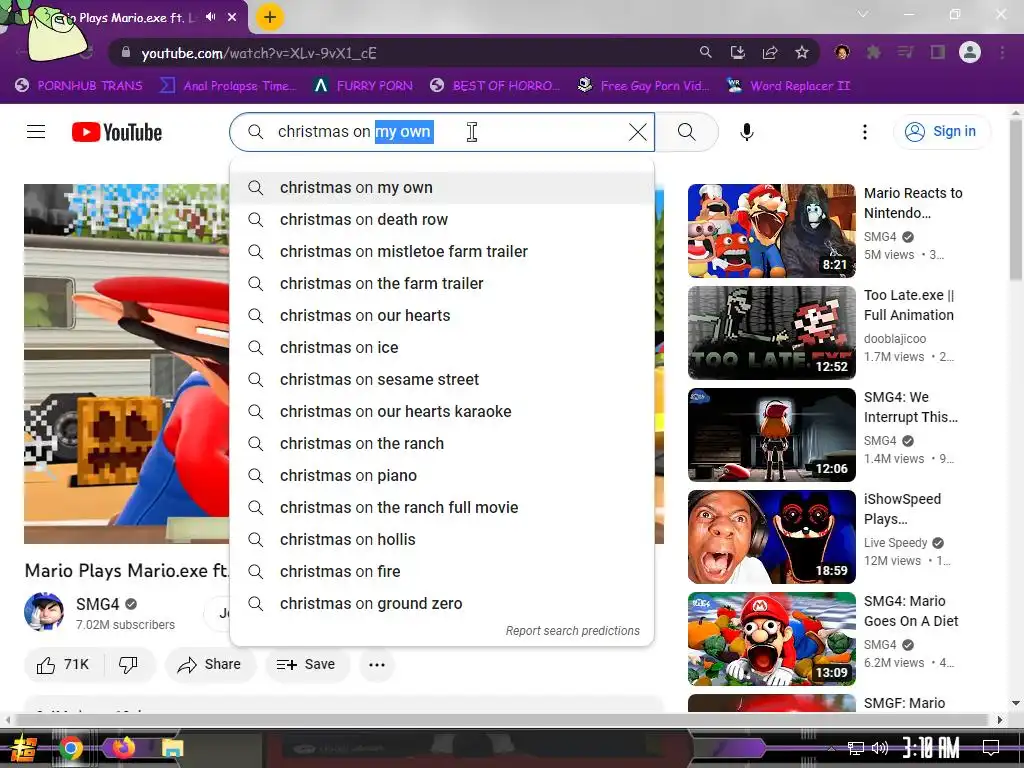The height and width of the screenshot is (768, 1024).
Task: Open more actions ellipsis under video
Action: [377, 665]
